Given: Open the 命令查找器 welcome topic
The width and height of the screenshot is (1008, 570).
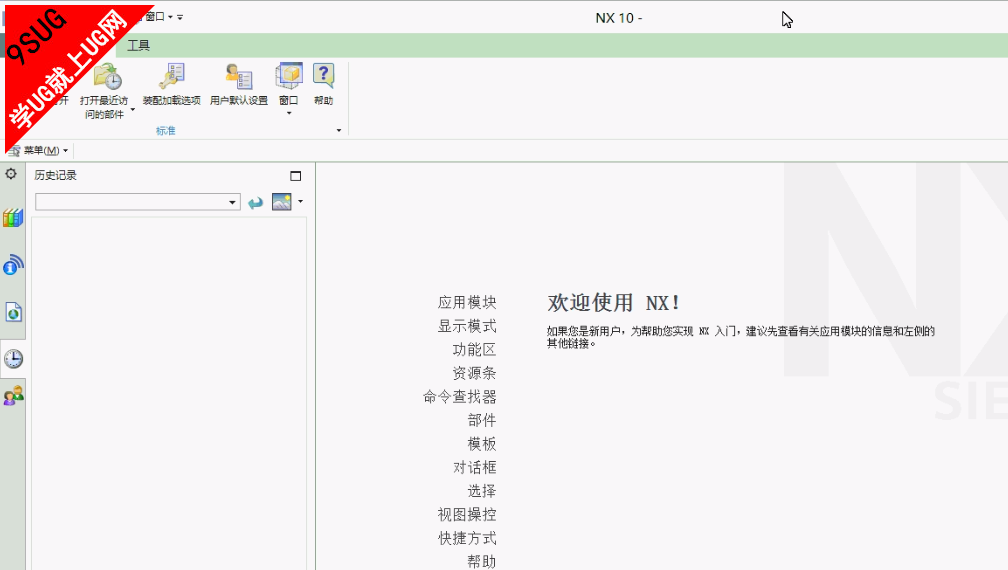Looking at the screenshot, I should 460,396.
